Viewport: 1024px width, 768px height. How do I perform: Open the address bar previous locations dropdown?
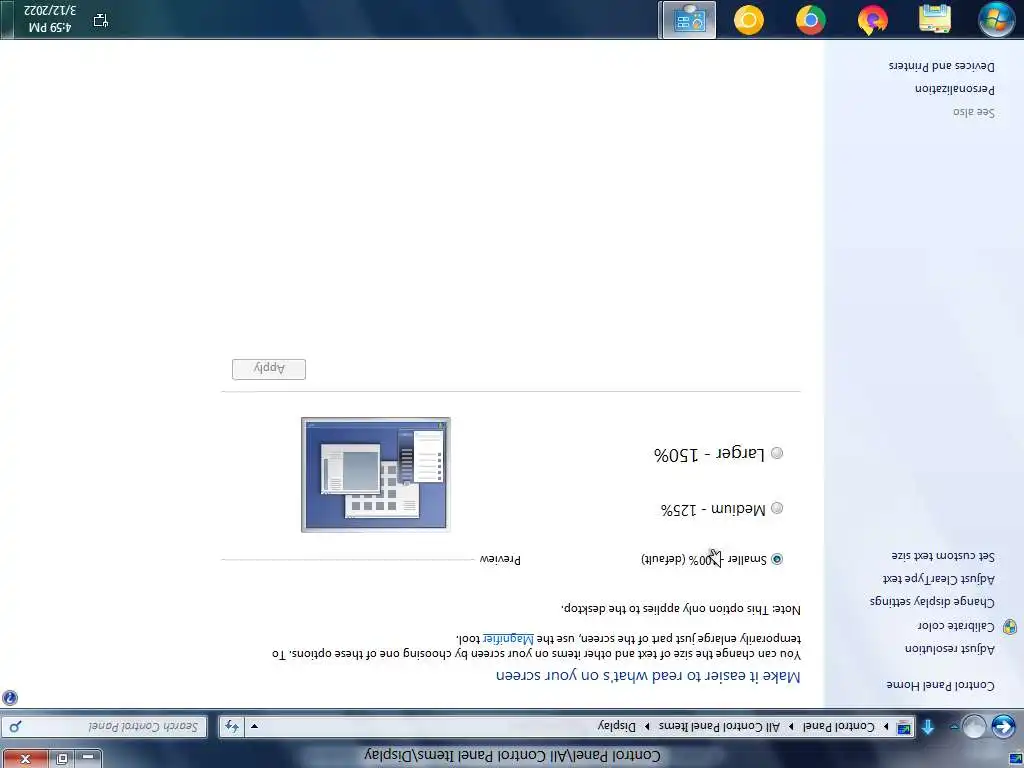(x=255, y=726)
